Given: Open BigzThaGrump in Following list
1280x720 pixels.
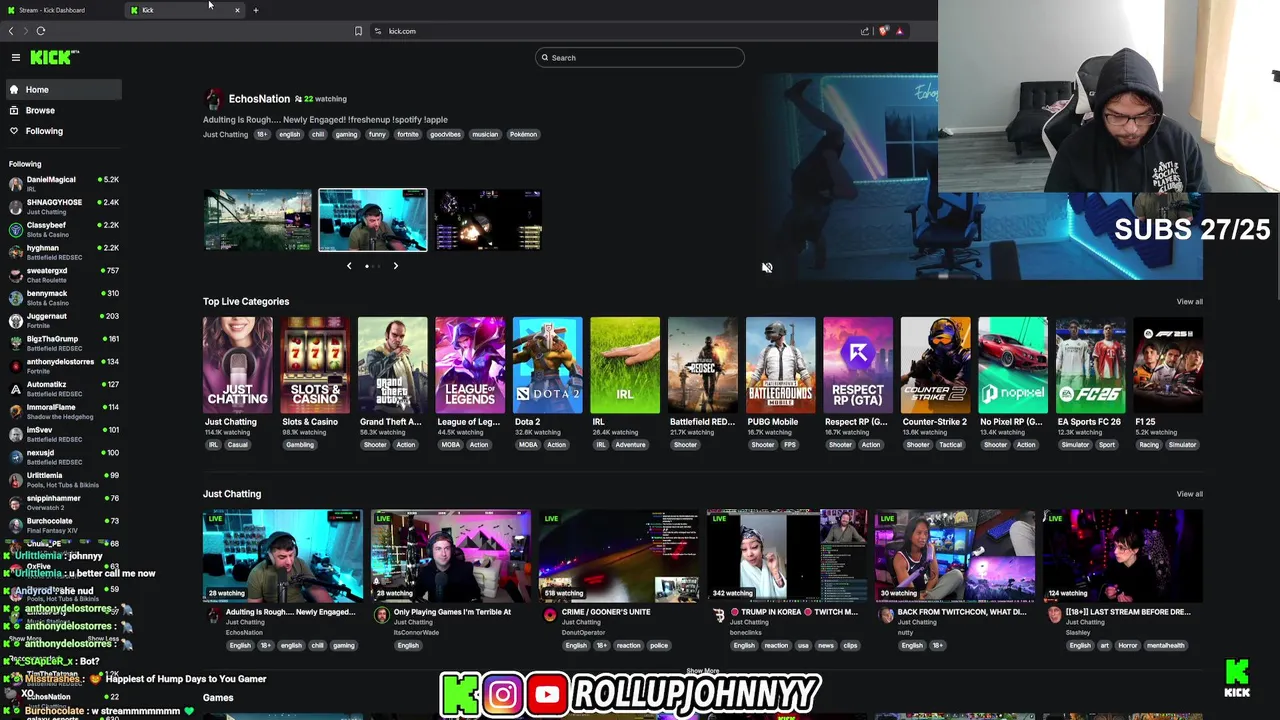Looking at the screenshot, I should point(62,343).
